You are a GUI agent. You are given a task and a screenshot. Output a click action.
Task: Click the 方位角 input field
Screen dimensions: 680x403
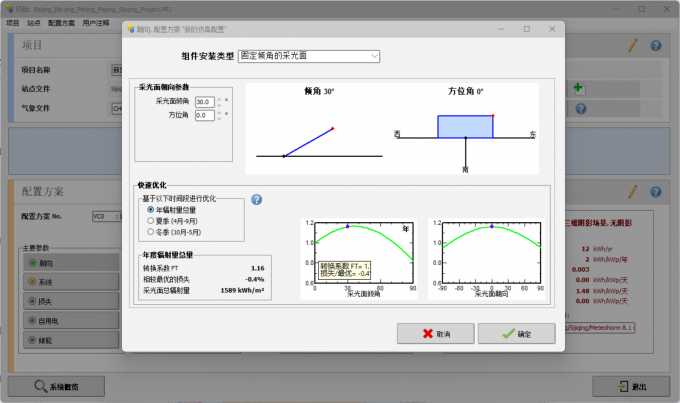click(x=204, y=116)
